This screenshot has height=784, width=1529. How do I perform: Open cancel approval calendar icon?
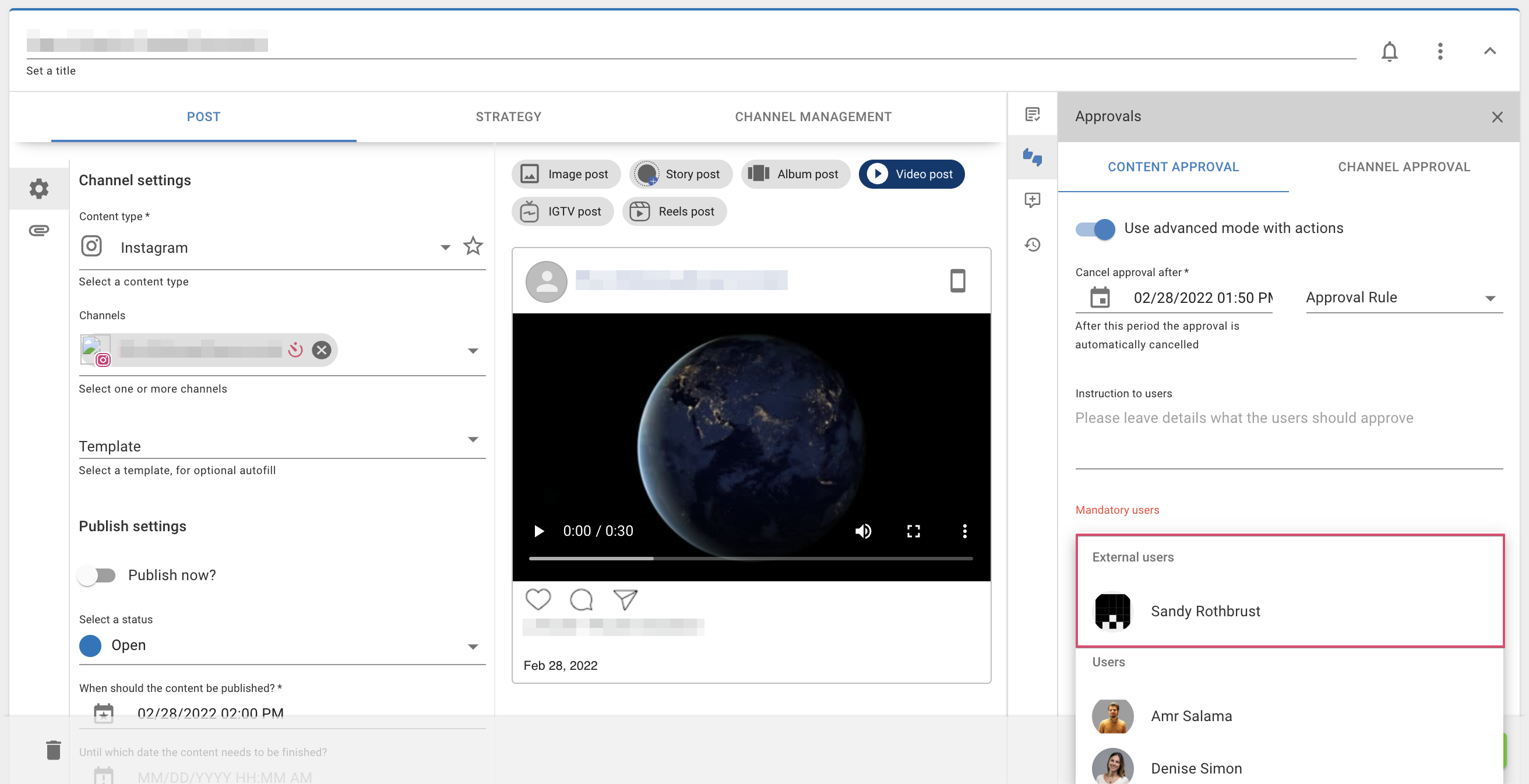point(1100,297)
